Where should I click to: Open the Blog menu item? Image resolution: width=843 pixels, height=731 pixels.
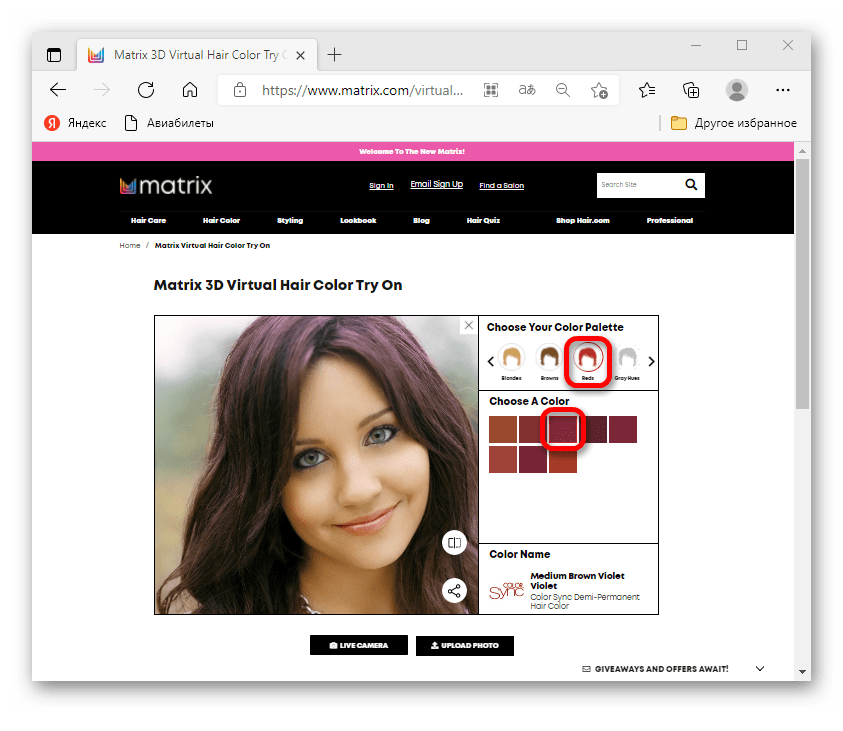[421, 220]
